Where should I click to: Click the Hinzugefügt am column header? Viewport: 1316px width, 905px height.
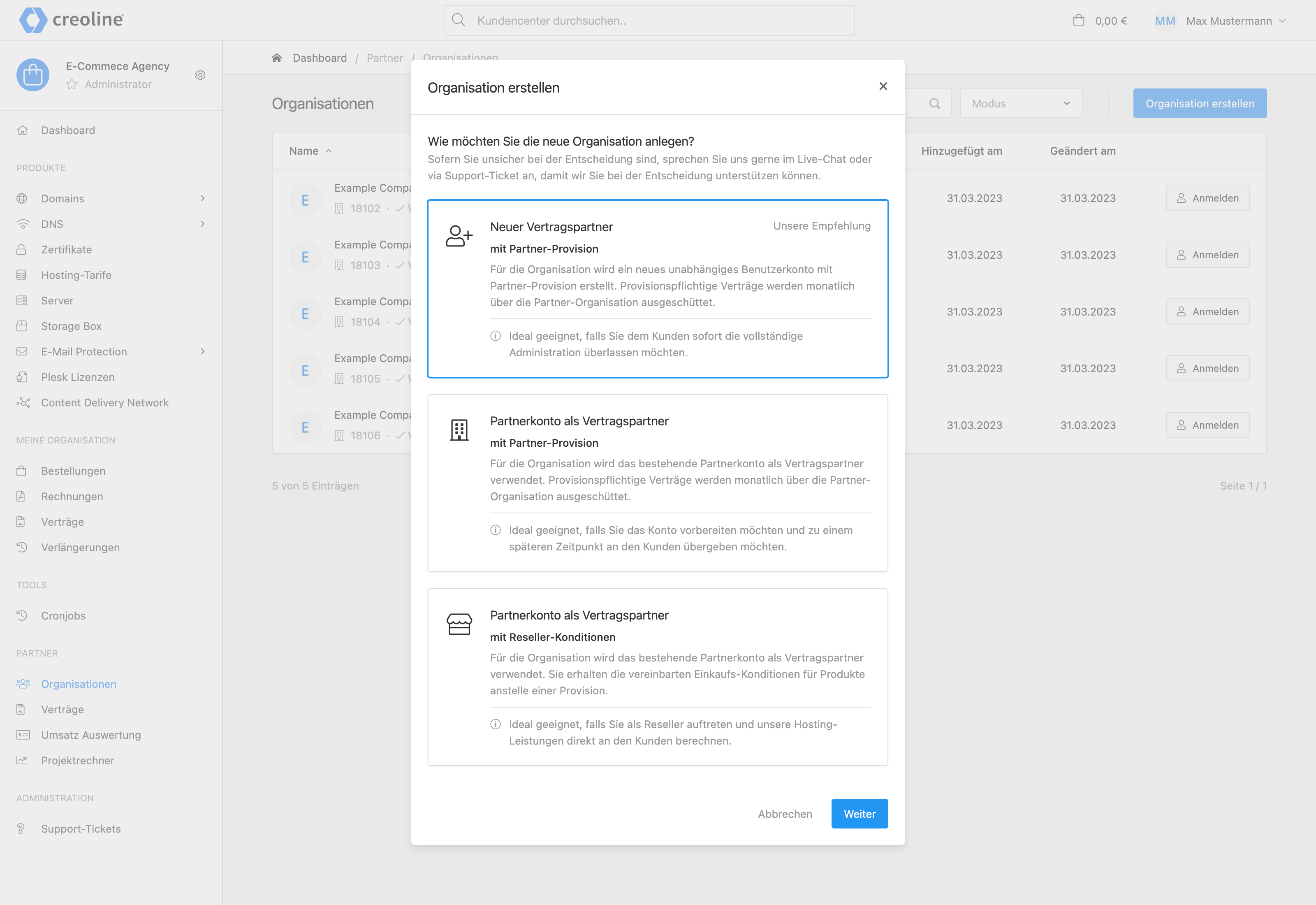(x=961, y=151)
